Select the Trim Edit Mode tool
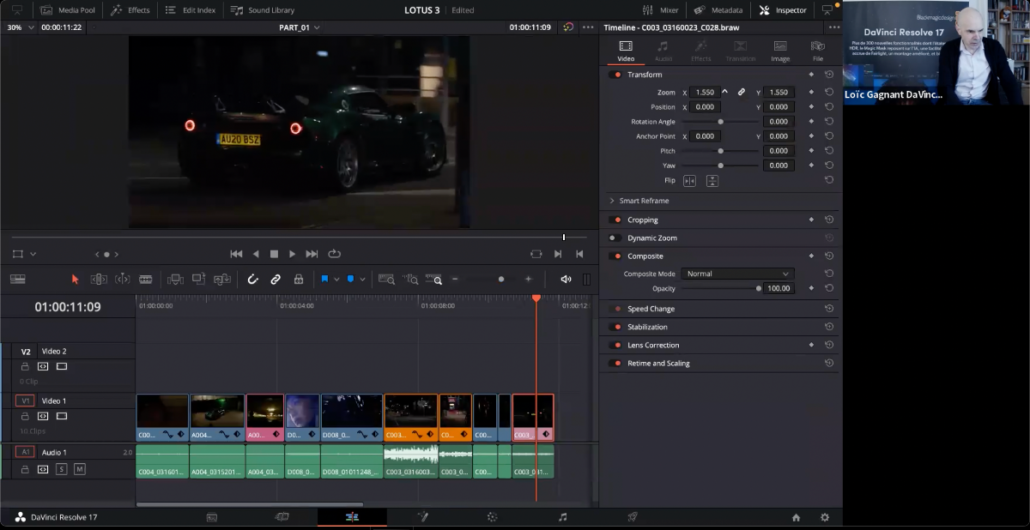The image size is (1030, 530). 99,279
